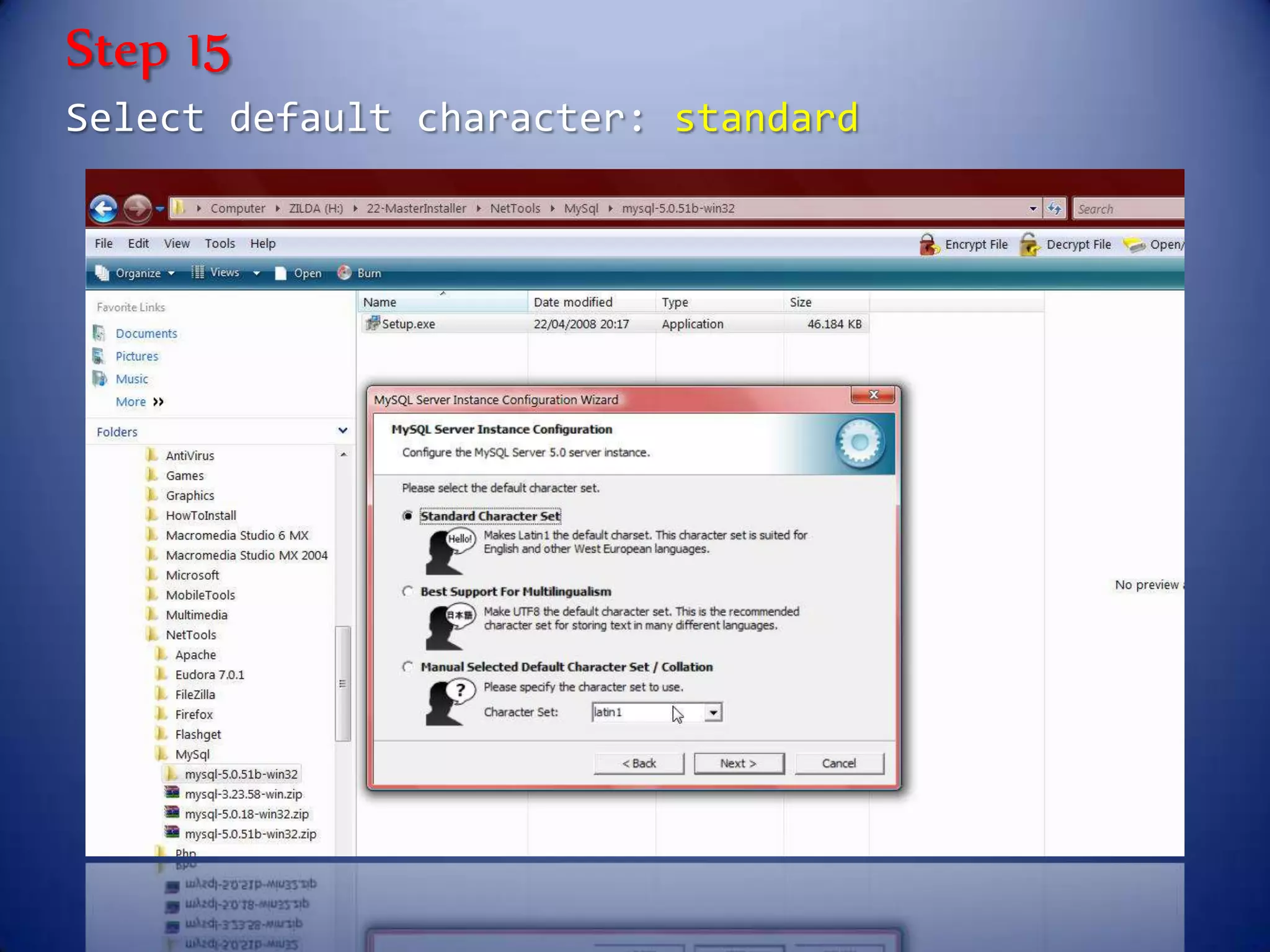
Task: Open the View menu
Action: pos(177,244)
